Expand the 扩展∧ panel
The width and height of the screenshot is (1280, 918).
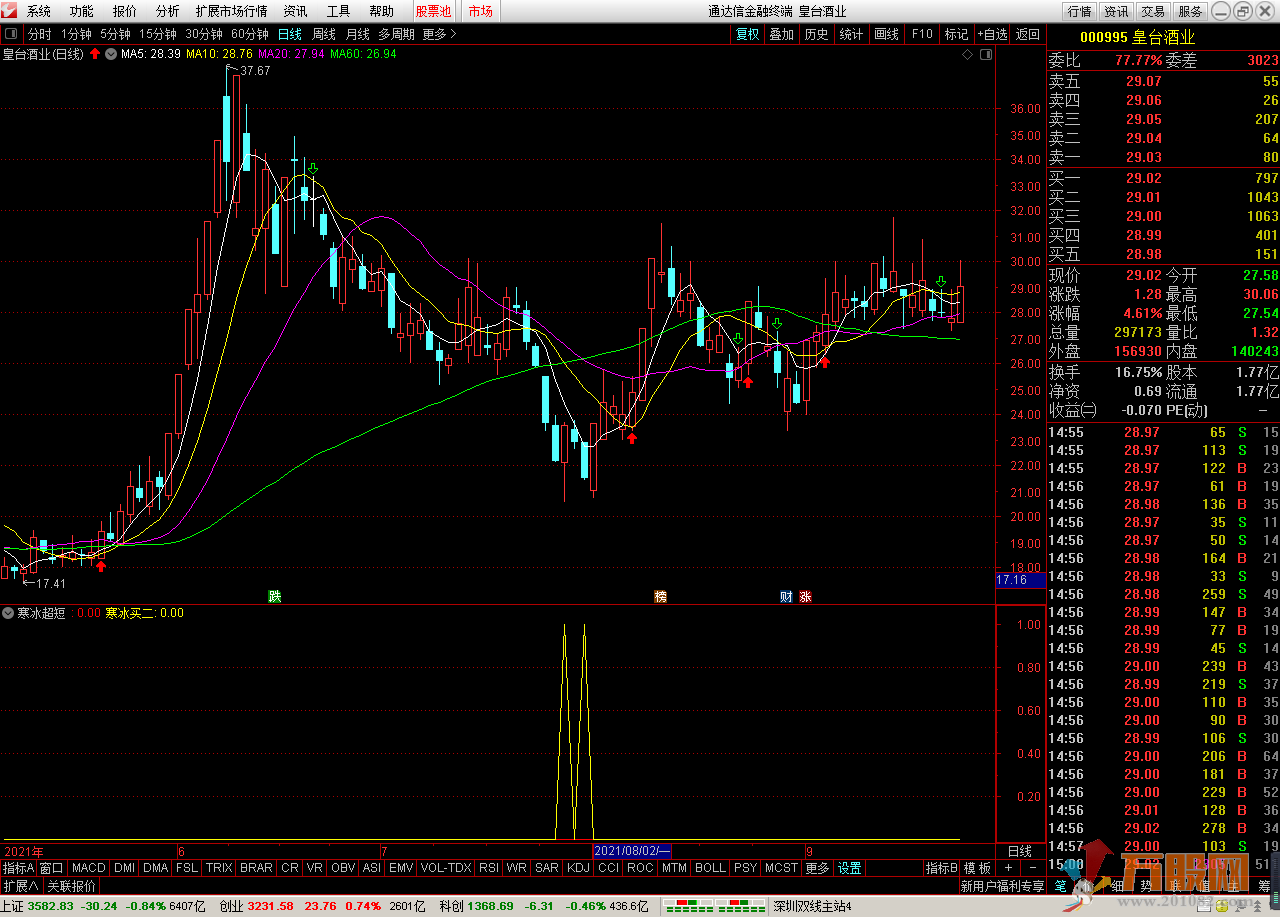(x=20, y=886)
